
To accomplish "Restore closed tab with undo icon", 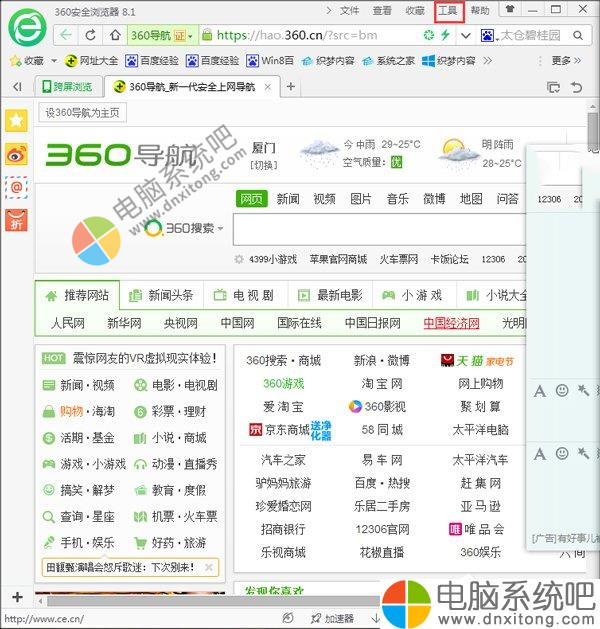I will [x=576, y=87].
